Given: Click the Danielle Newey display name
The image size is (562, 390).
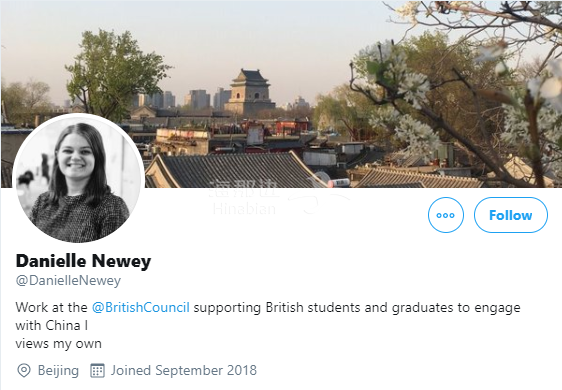Looking at the screenshot, I should click(83, 261).
